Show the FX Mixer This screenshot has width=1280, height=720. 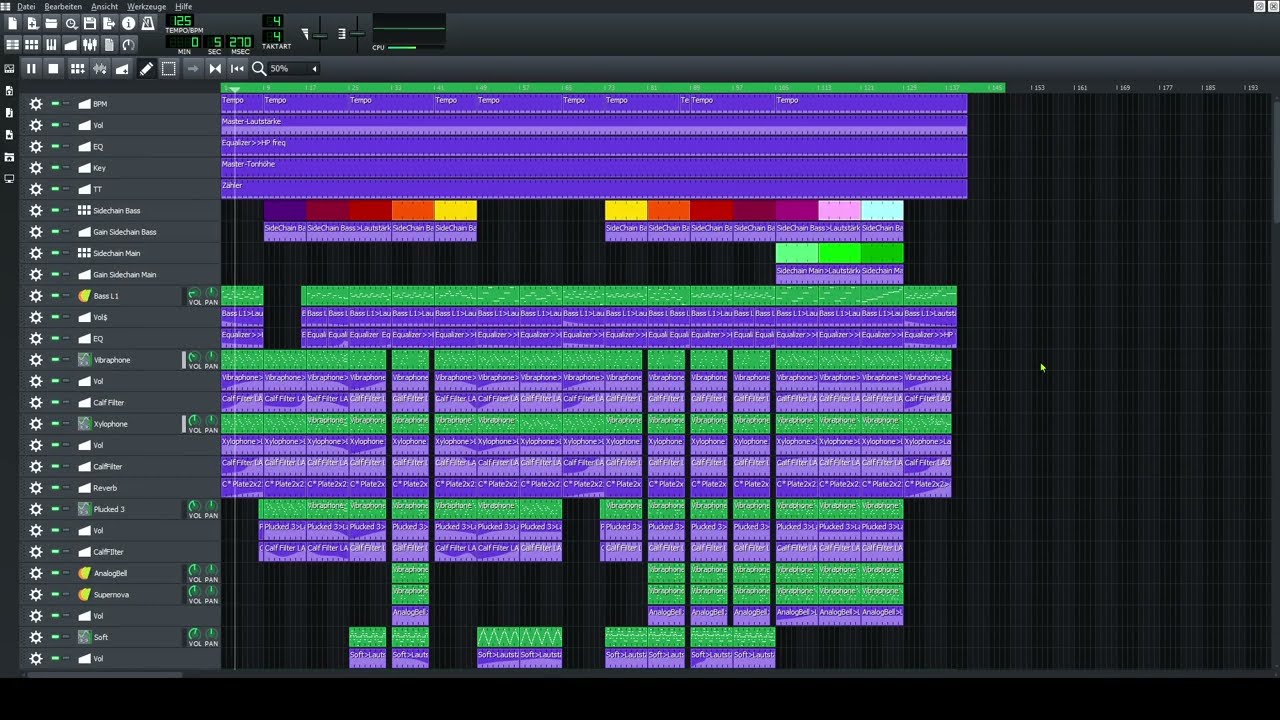(x=90, y=44)
